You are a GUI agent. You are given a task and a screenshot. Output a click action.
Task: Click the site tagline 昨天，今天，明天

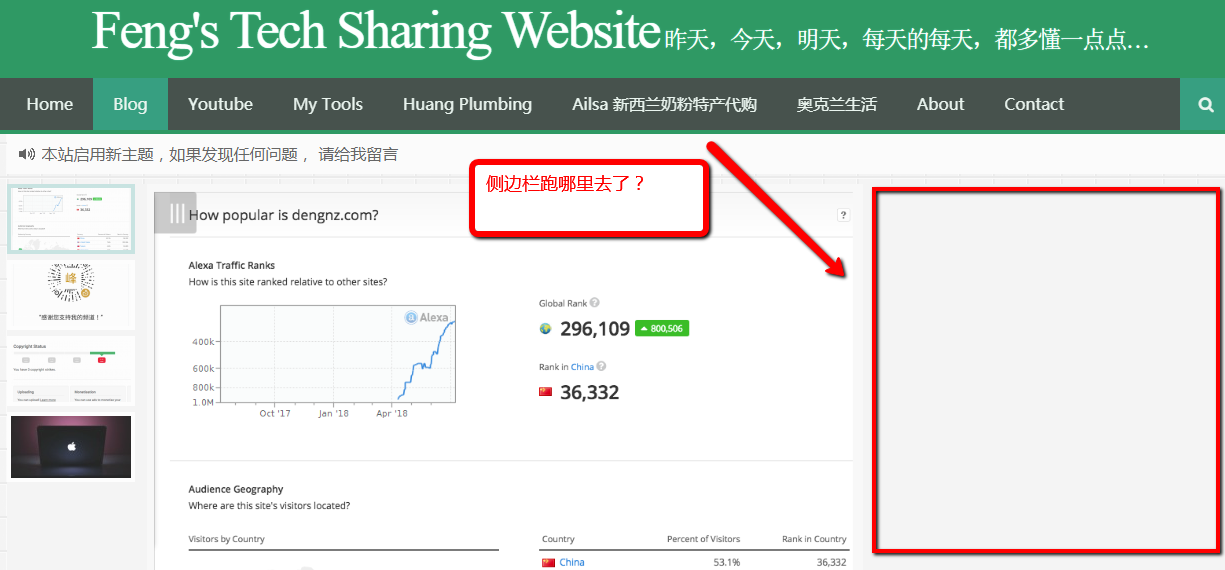[907, 40]
